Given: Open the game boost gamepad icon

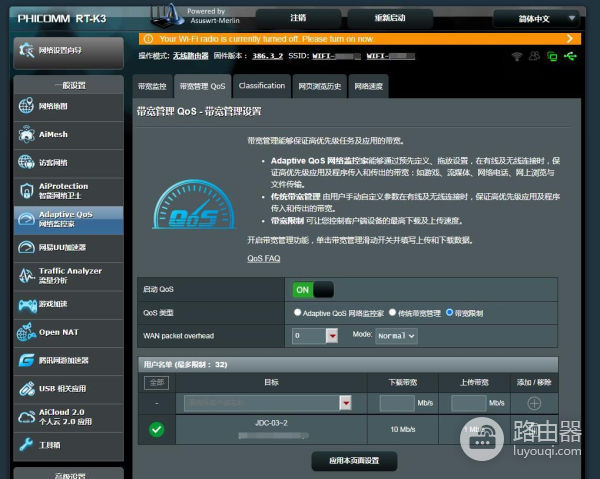Looking at the screenshot, I should coord(28,305).
